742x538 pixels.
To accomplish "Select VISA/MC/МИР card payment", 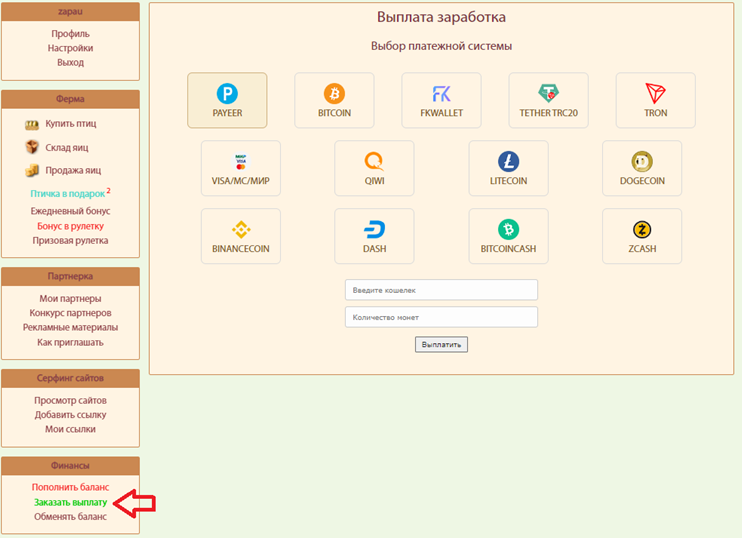I will [x=241, y=168].
